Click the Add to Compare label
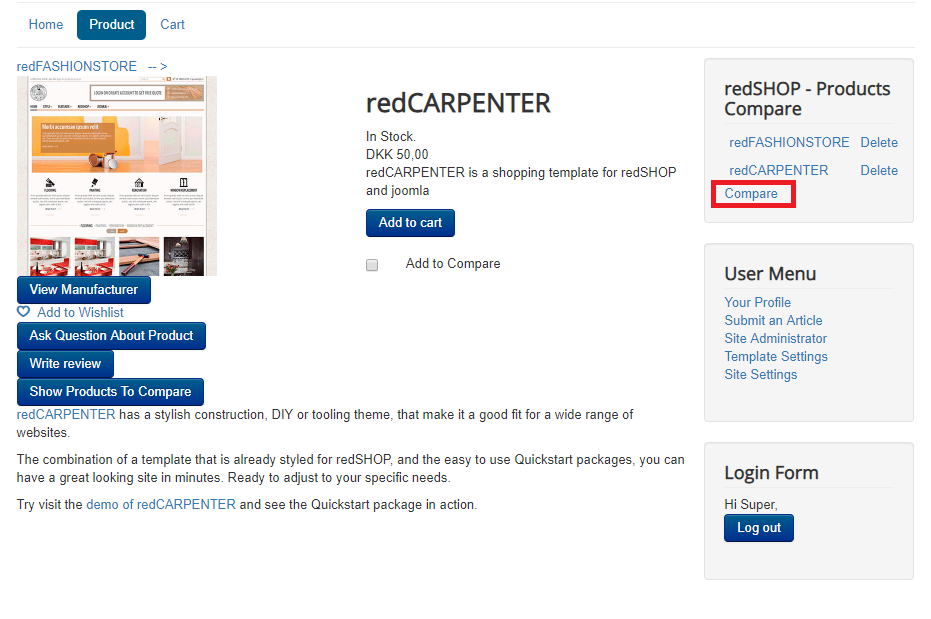Screen dimensions: 931x619 point(453,264)
